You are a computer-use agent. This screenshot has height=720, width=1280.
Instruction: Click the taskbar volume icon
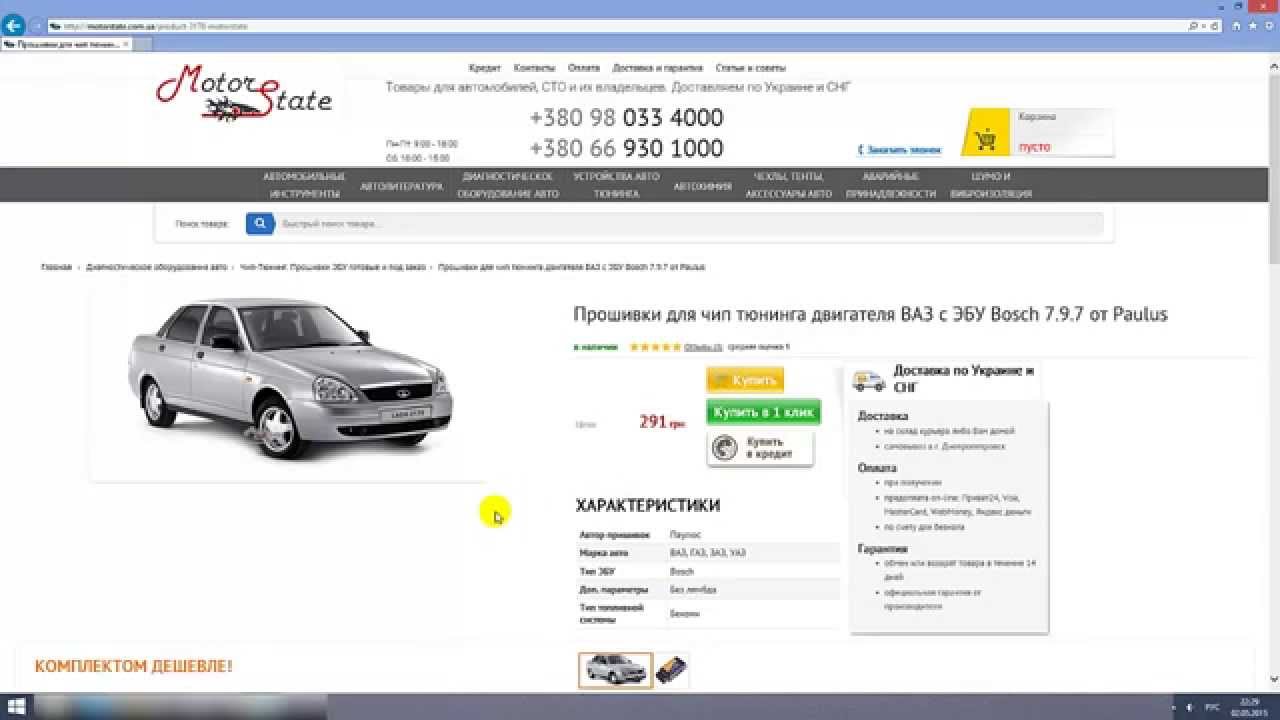1188,706
